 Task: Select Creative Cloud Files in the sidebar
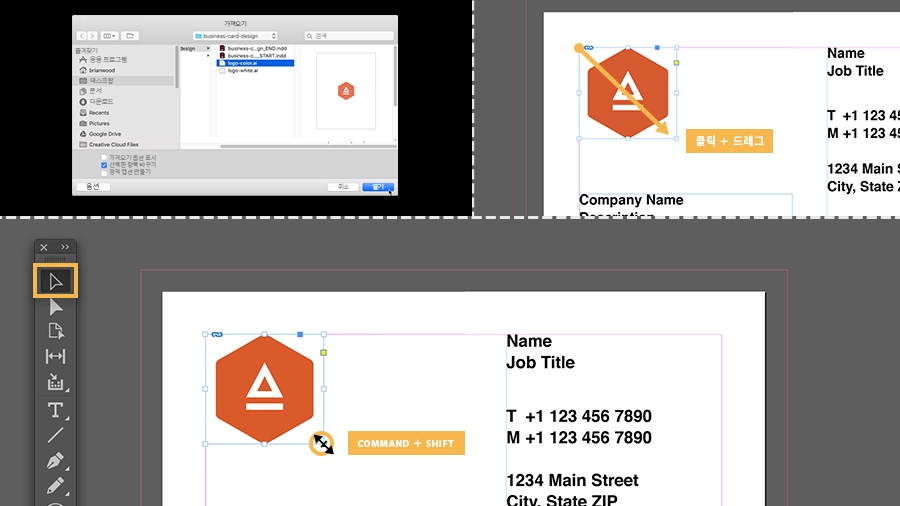[109, 145]
